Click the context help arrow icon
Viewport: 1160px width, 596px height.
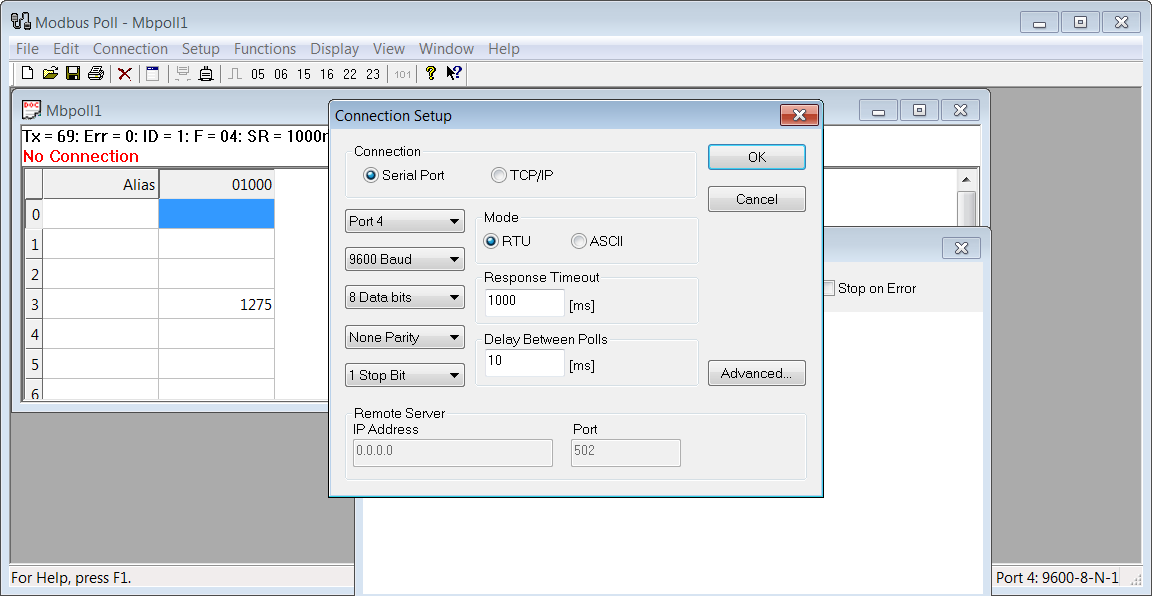[x=454, y=73]
